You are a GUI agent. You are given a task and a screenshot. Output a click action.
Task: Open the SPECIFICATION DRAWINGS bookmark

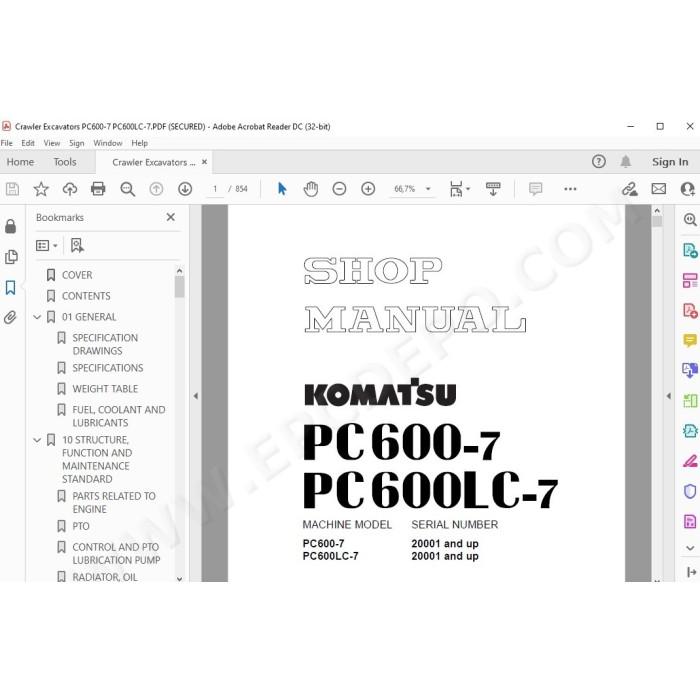pyautogui.click(x=105, y=344)
